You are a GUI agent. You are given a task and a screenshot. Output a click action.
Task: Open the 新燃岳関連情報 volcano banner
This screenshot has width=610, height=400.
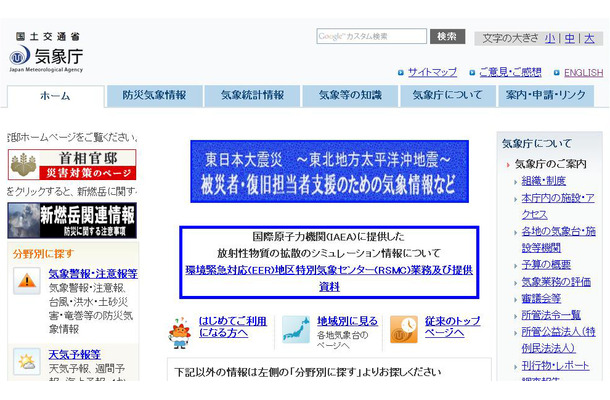click(x=72, y=220)
